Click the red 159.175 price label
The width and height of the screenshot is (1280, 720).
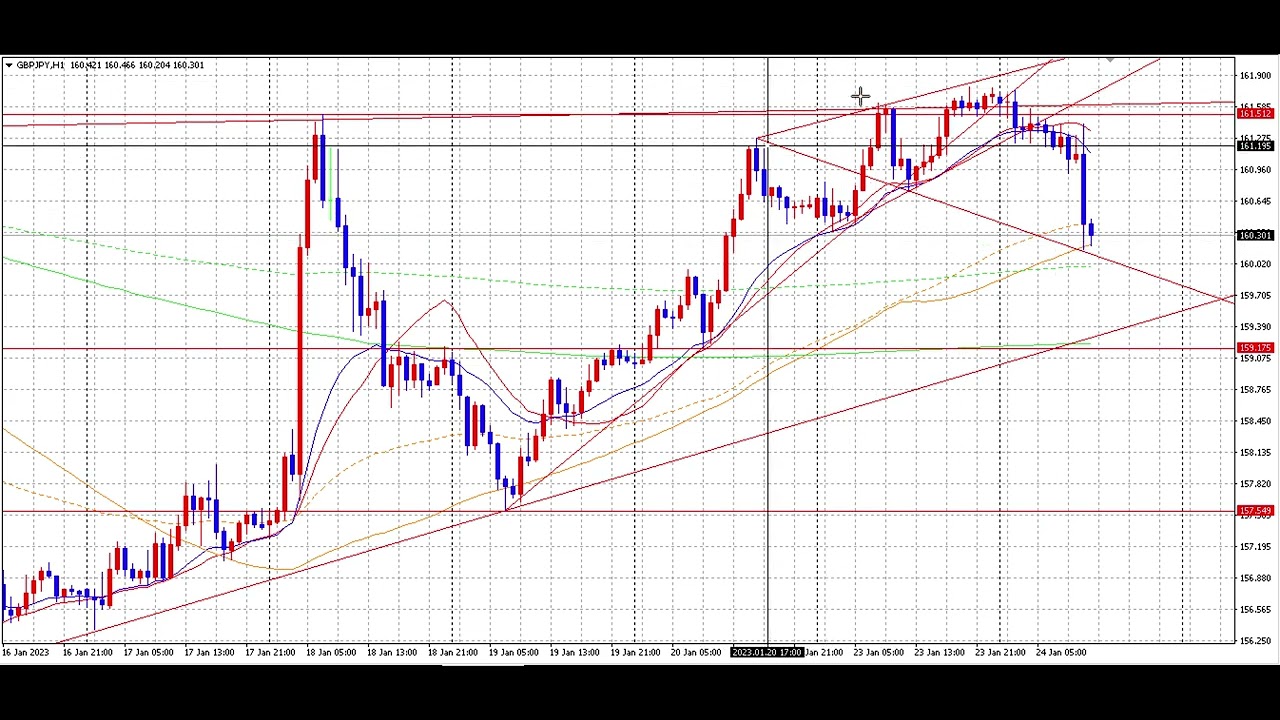(x=1255, y=348)
